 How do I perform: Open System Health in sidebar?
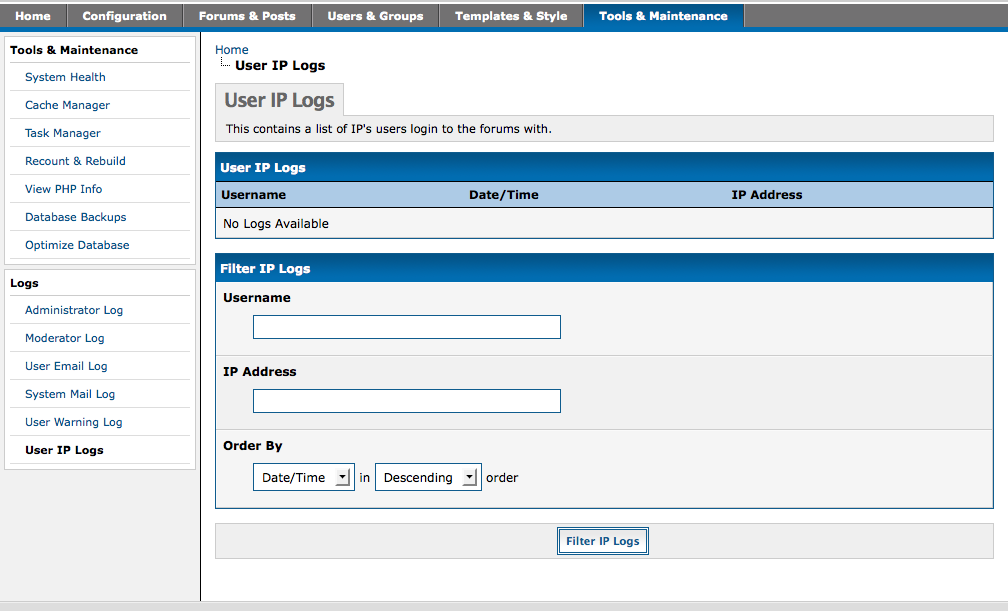click(65, 77)
